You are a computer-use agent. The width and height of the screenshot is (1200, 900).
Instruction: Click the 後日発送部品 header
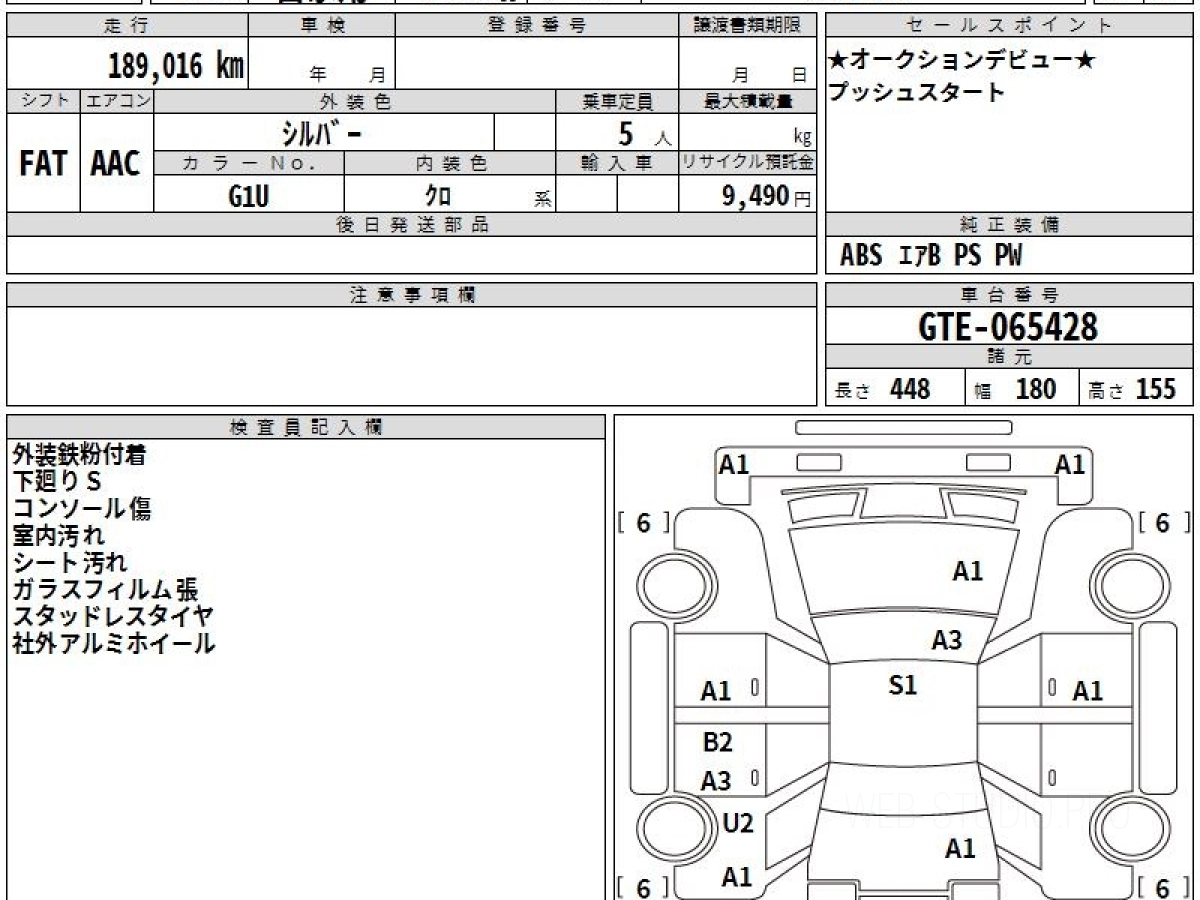412,225
